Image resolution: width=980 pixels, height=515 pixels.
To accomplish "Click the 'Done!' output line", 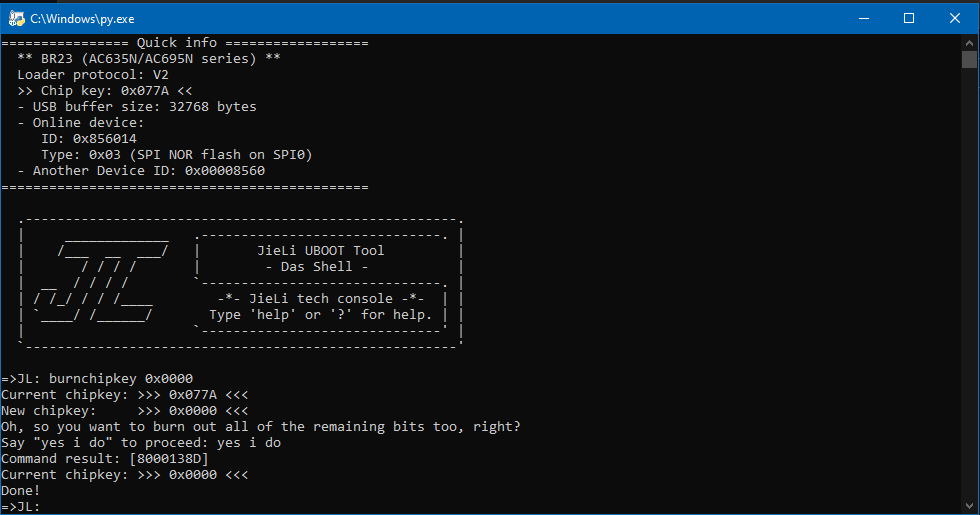I will pyautogui.click(x=21, y=491).
